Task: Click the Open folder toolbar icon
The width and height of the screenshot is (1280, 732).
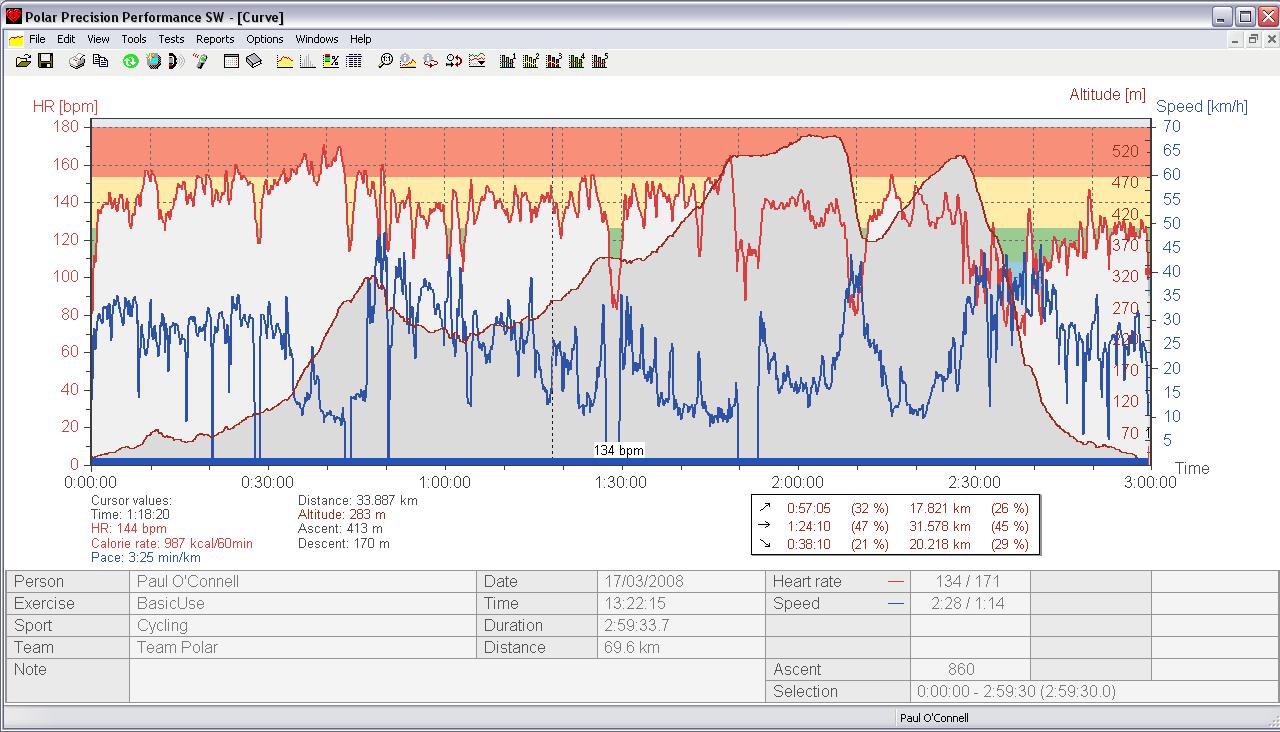Action: point(24,61)
